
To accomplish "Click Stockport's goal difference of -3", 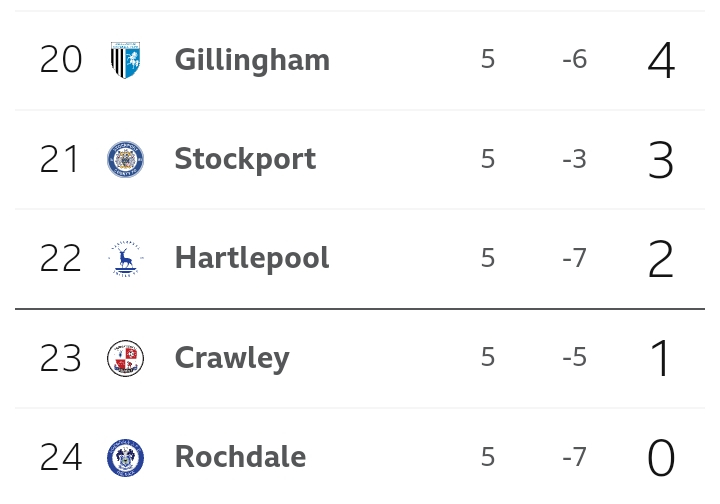I will (x=574, y=159).
